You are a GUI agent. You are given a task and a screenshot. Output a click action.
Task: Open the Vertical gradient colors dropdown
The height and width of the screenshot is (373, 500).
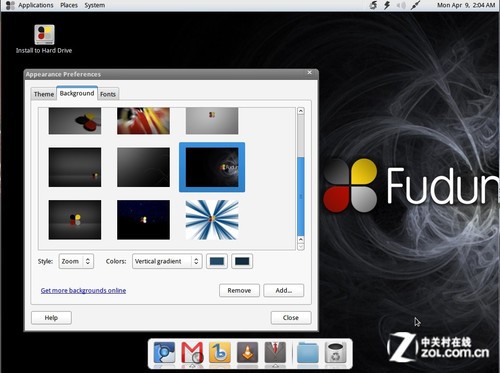pos(167,261)
